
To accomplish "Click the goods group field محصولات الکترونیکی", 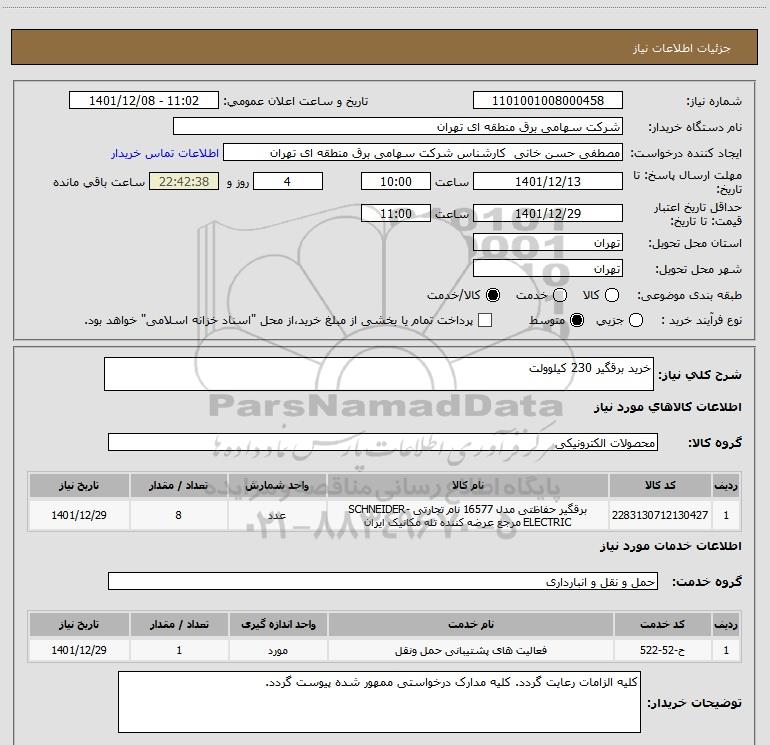I will click(x=383, y=442).
